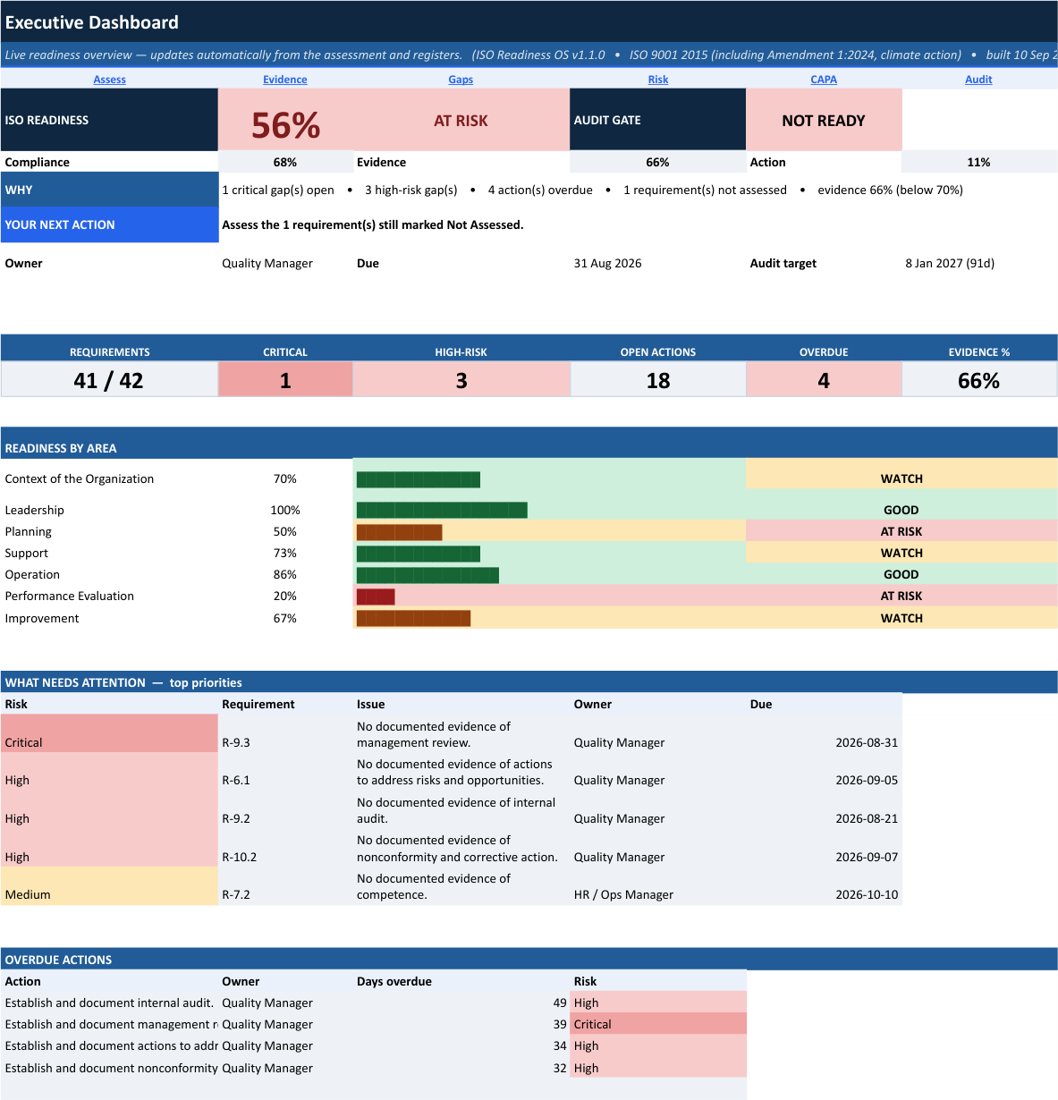
Task: Click the GOOD status for Leadership
Action: [x=902, y=510]
